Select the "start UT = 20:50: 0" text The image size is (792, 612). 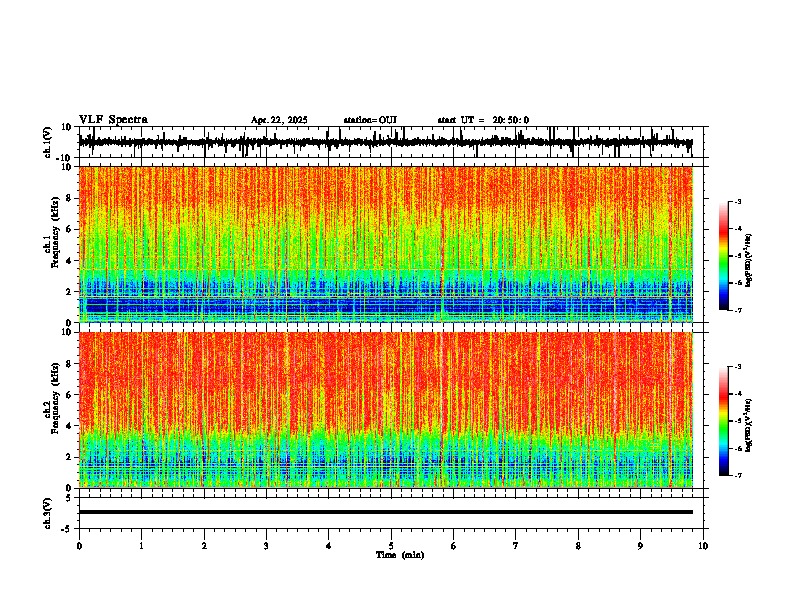pyautogui.click(x=483, y=120)
